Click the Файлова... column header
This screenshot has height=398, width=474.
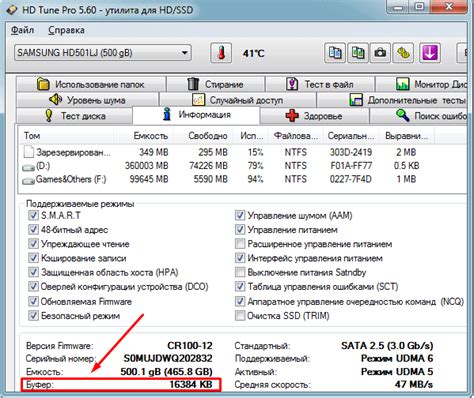(296, 136)
